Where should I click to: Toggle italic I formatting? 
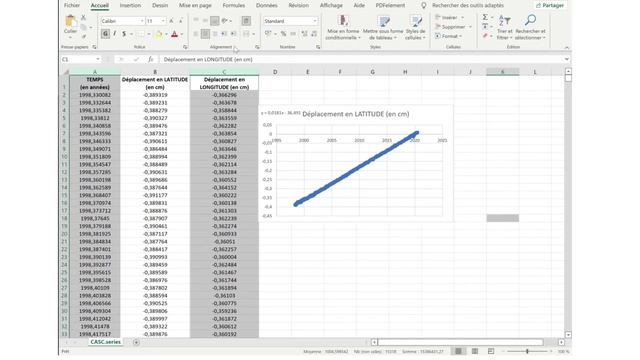115,34
